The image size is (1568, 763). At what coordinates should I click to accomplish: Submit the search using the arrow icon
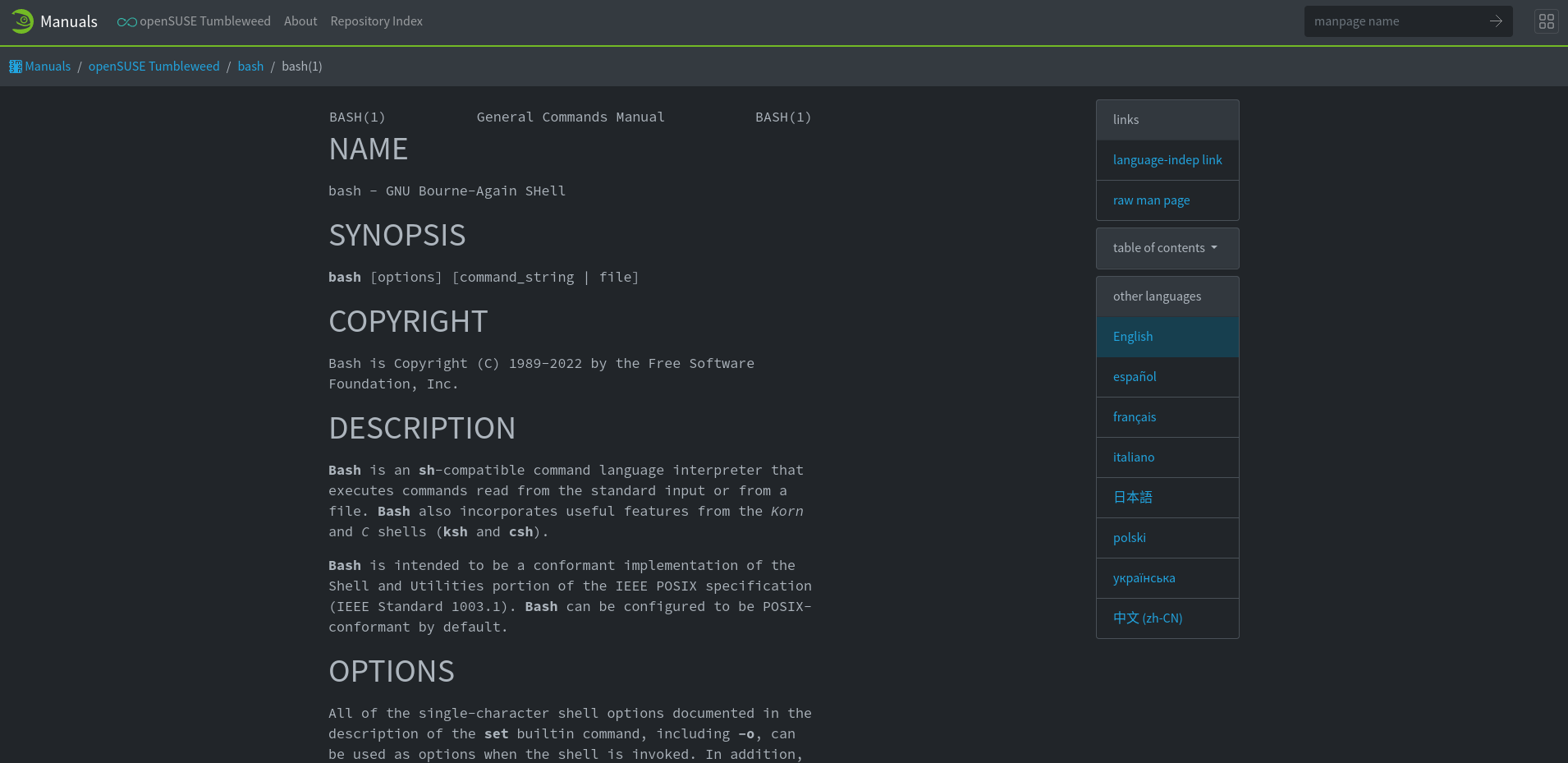pos(1496,21)
